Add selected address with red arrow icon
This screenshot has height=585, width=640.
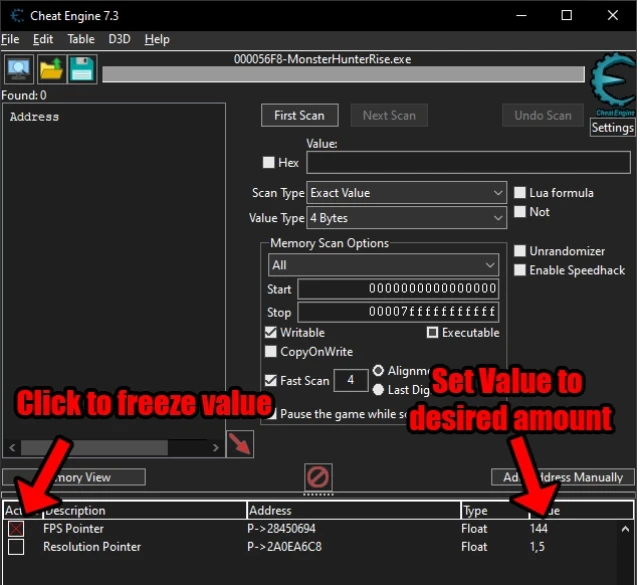tap(240, 444)
